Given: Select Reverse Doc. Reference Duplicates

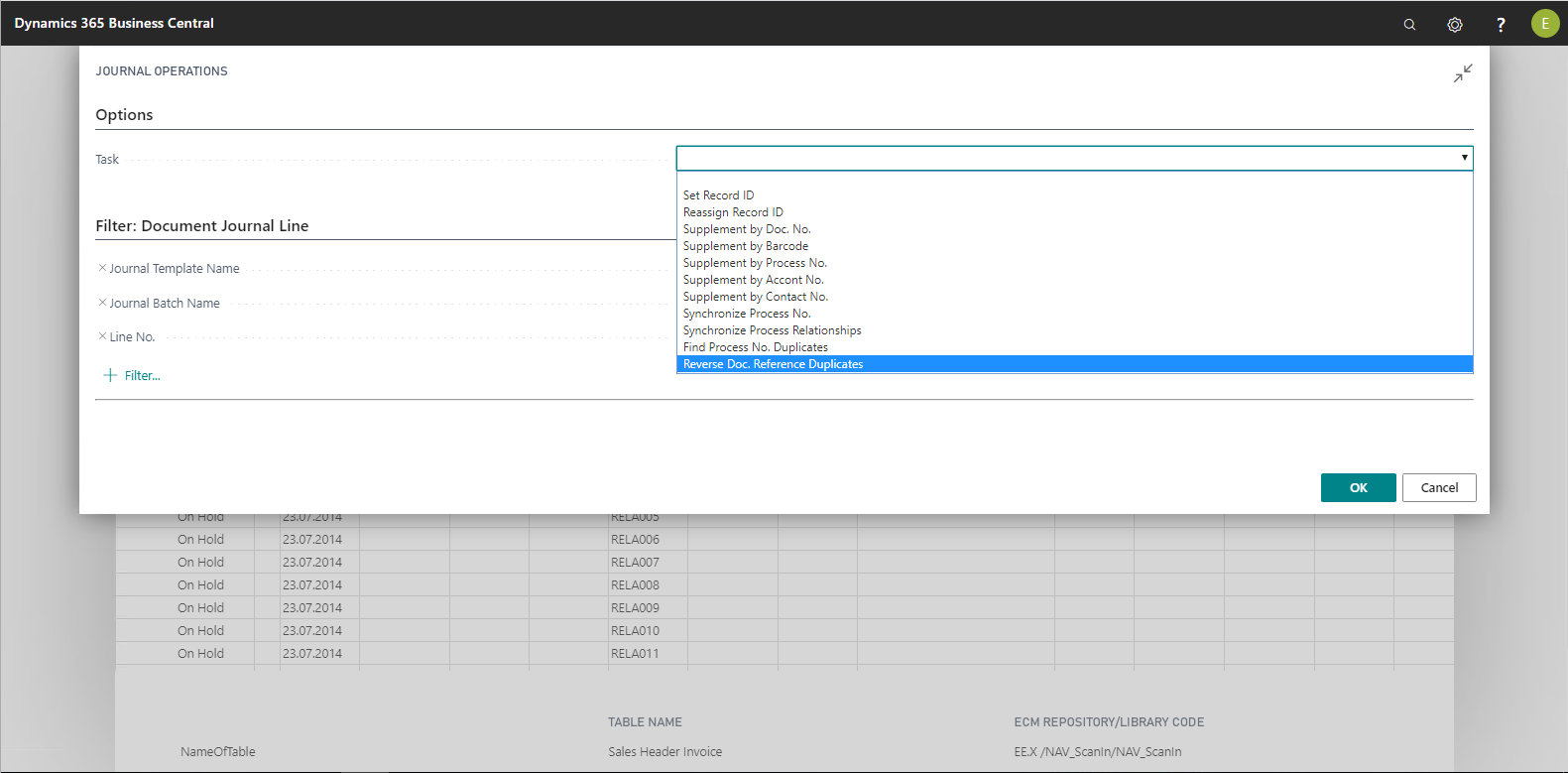Looking at the screenshot, I should [x=773, y=364].
